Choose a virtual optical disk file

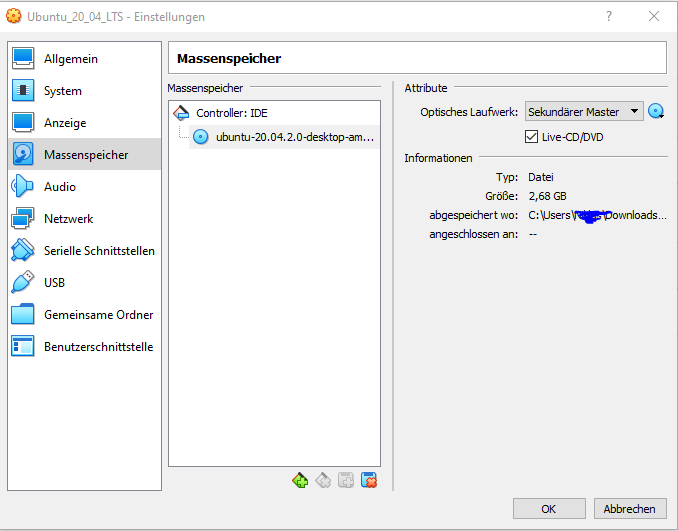click(656, 112)
